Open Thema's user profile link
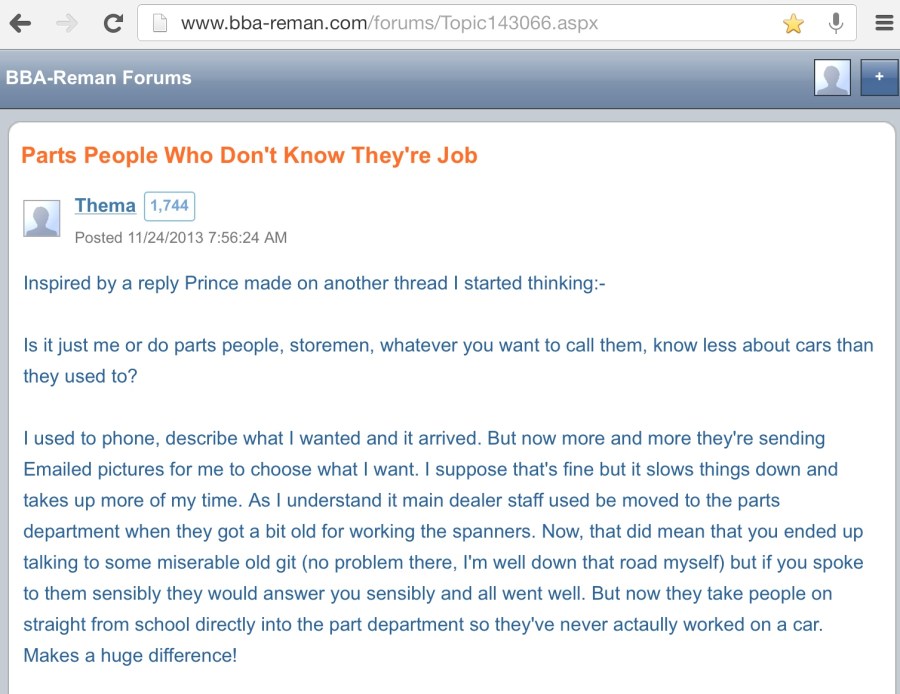This screenshot has width=900, height=694. [x=105, y=206]
